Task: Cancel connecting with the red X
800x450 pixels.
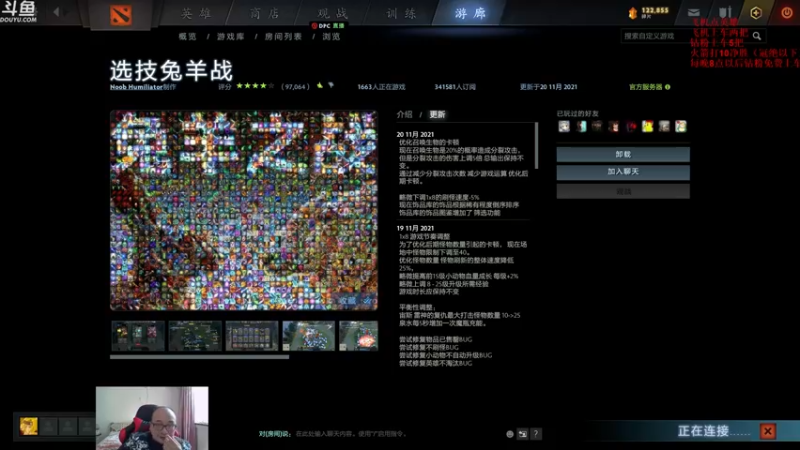Action: point(767,432)
